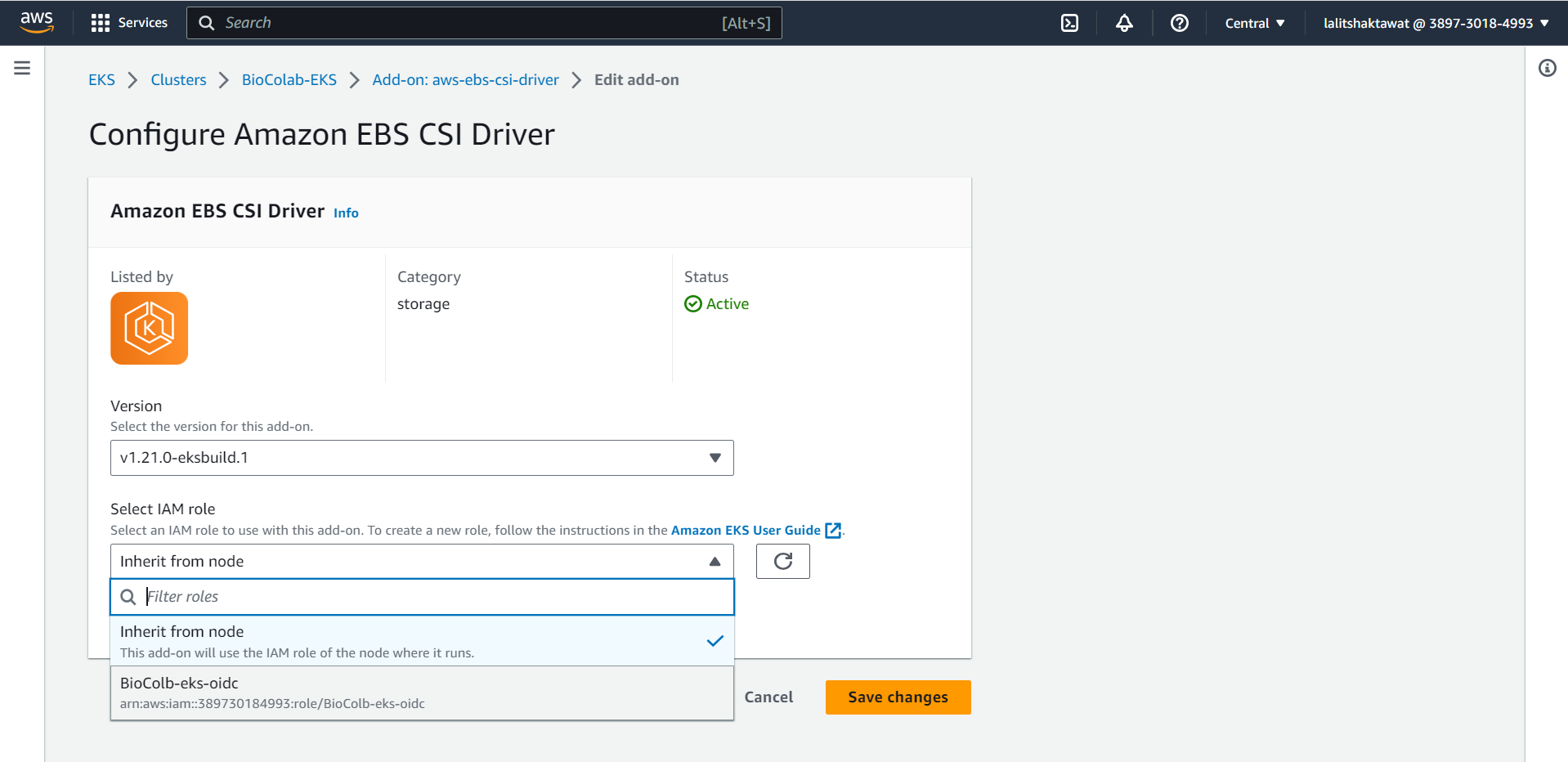Click Save changes button
1568x762 pixels.
(898, 697)
